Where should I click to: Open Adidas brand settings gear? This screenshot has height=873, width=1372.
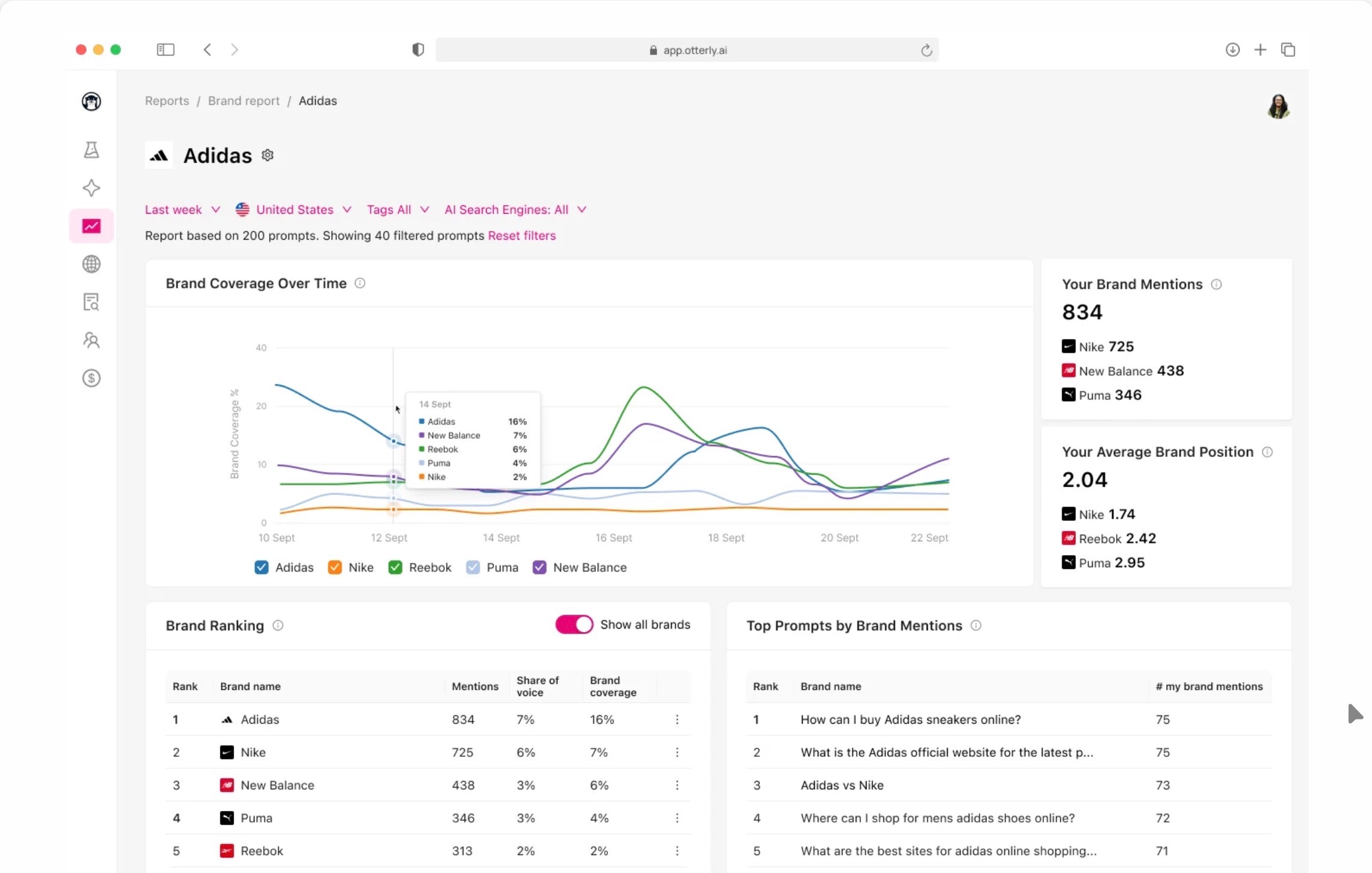268,155
